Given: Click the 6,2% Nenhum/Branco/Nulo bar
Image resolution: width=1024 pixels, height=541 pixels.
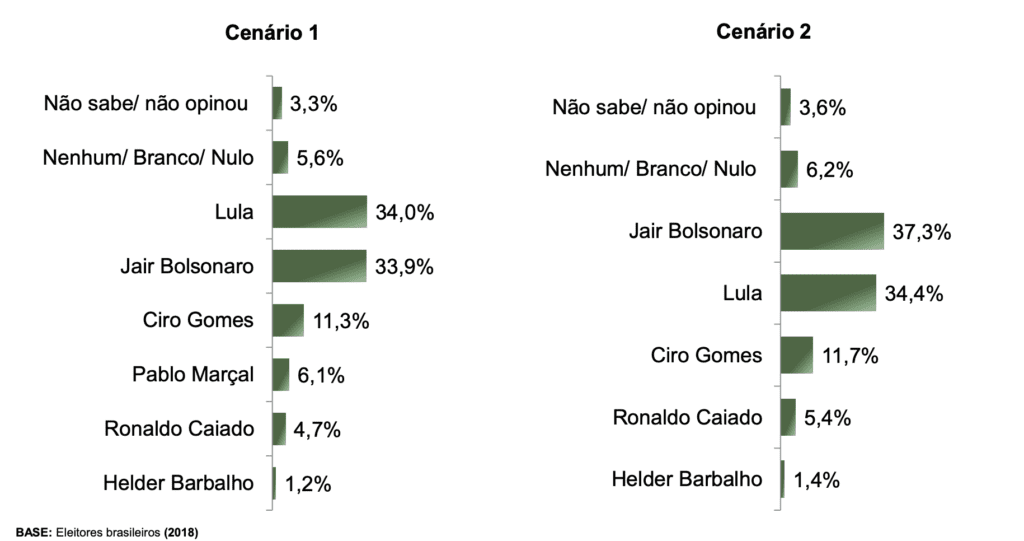Looking at the screenshot, I should [x=789, y=169].
